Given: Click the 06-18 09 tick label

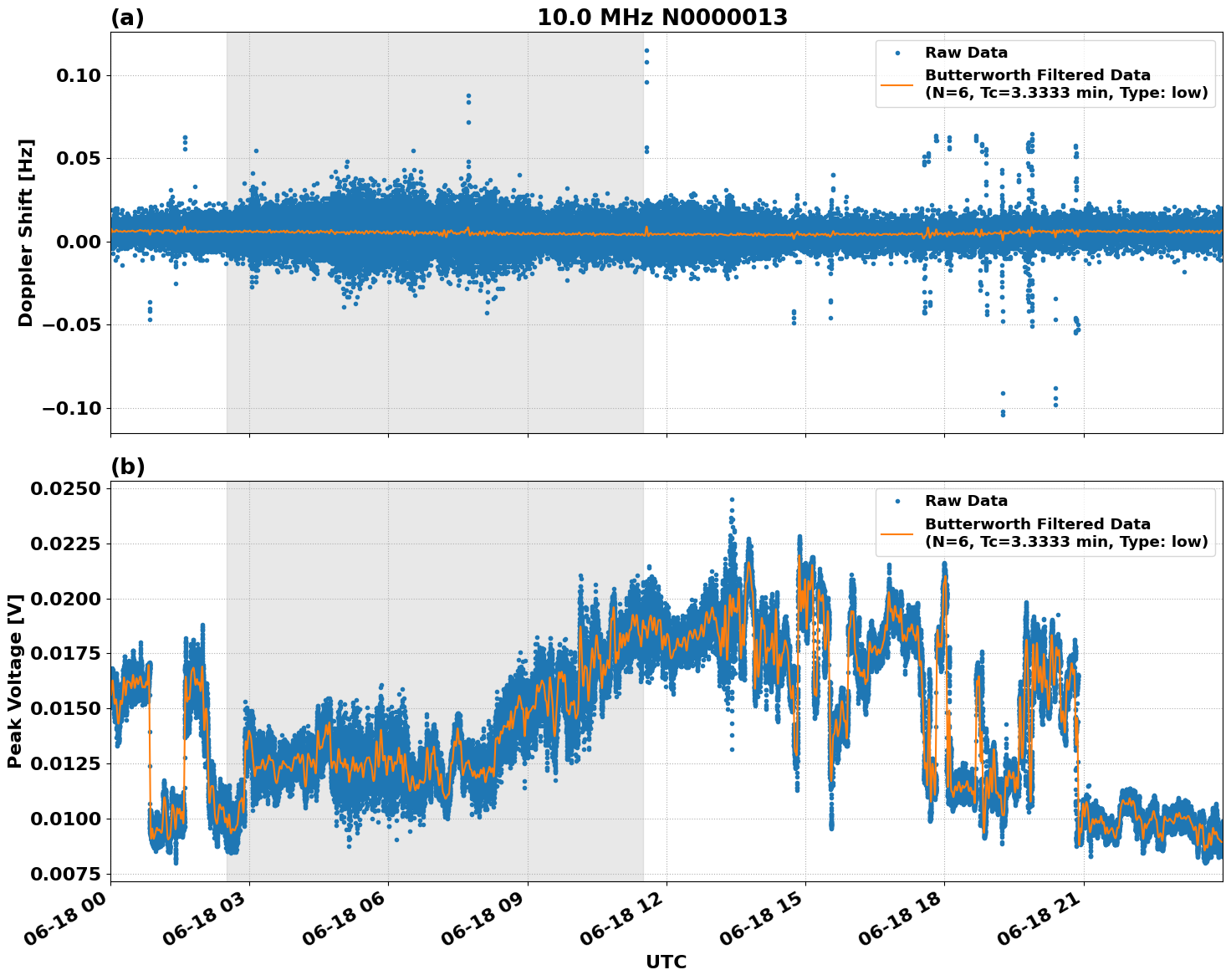Looking at the screenshot, I should click(483, 921).
